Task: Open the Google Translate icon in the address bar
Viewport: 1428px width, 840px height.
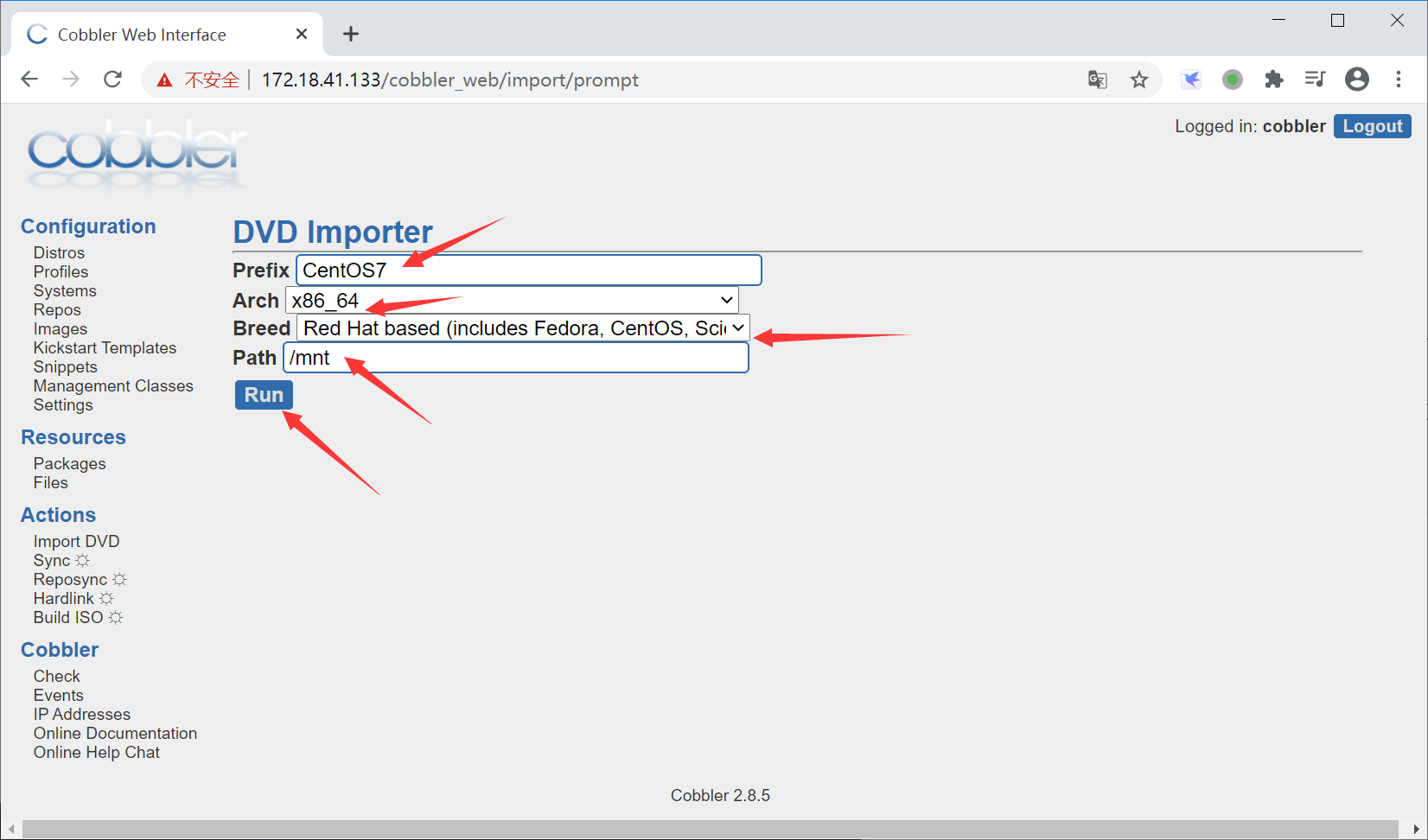Action: [x=1098, y=80]
